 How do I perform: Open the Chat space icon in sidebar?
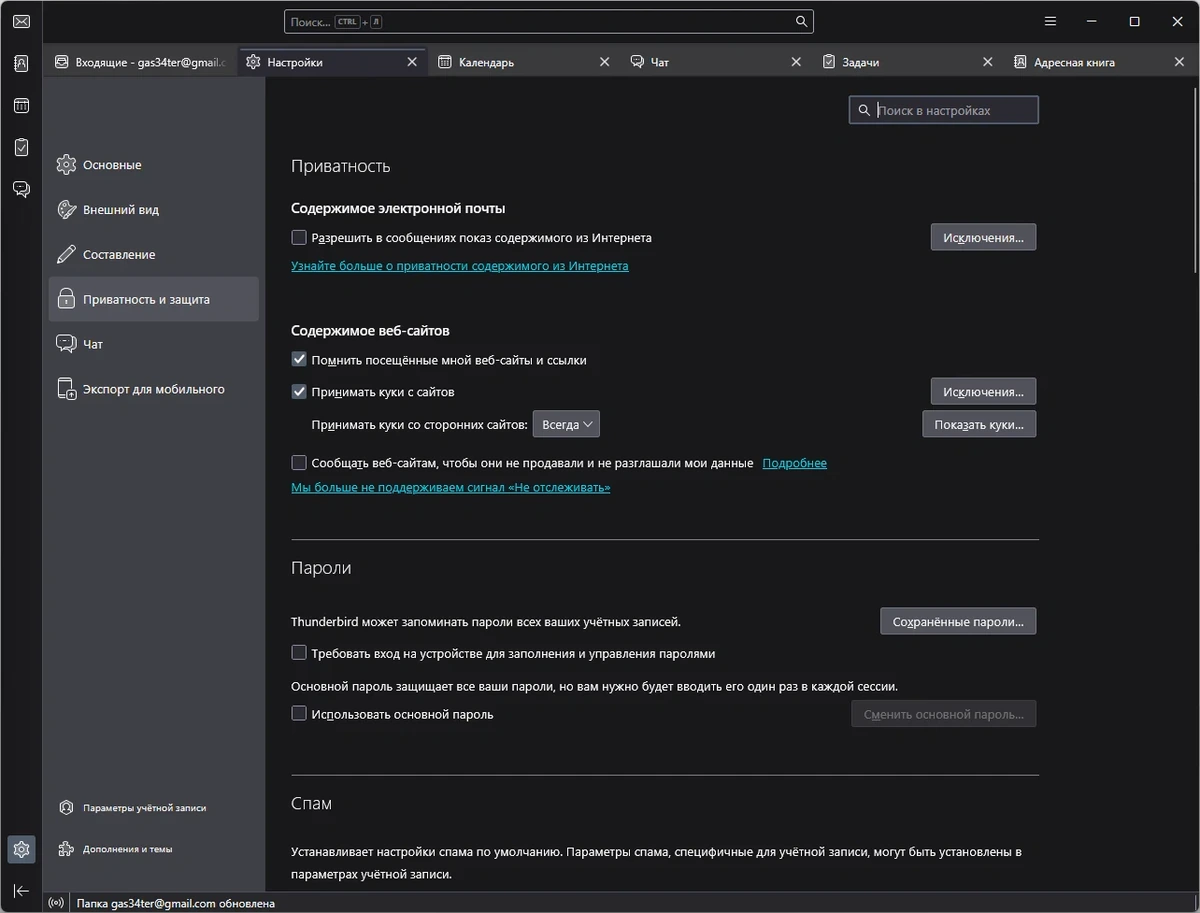point(21,189)
